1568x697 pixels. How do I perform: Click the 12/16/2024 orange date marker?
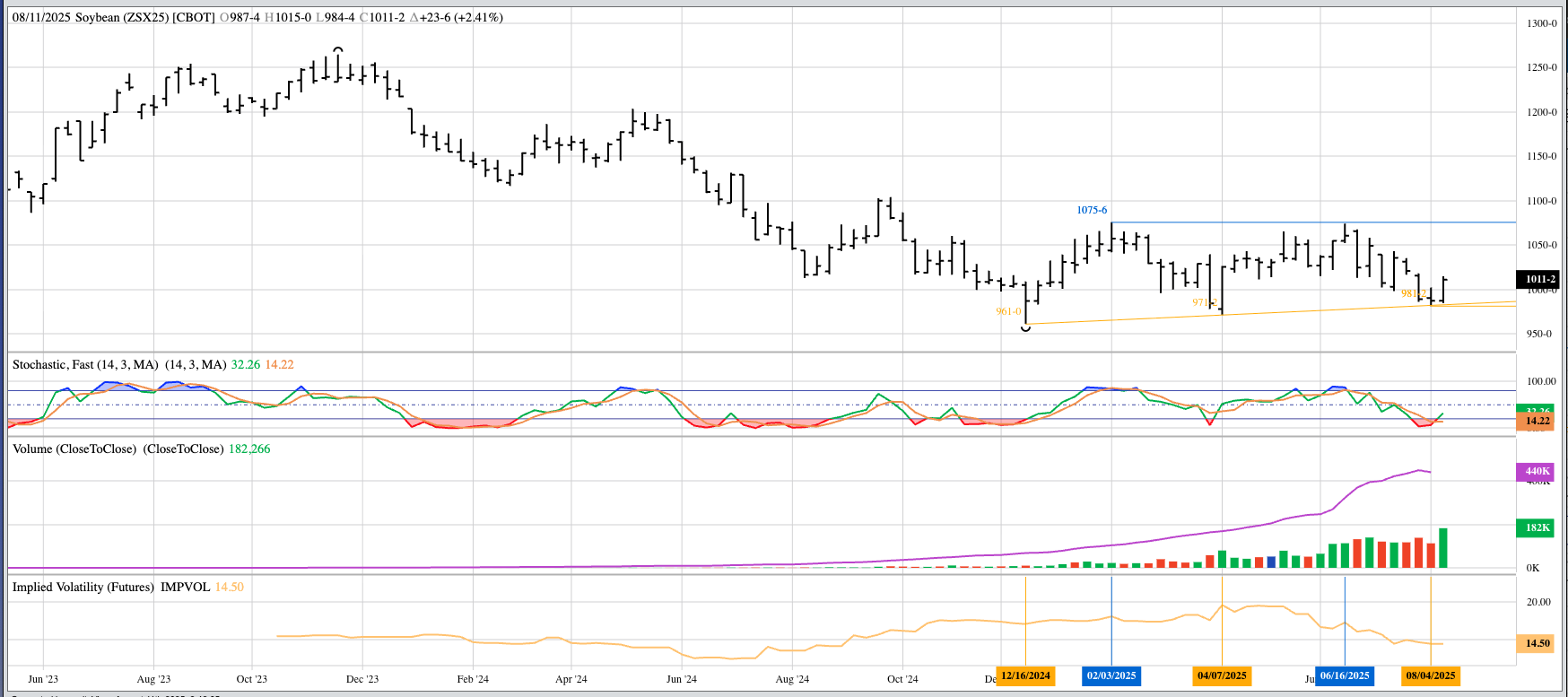tap(1025, 675)
